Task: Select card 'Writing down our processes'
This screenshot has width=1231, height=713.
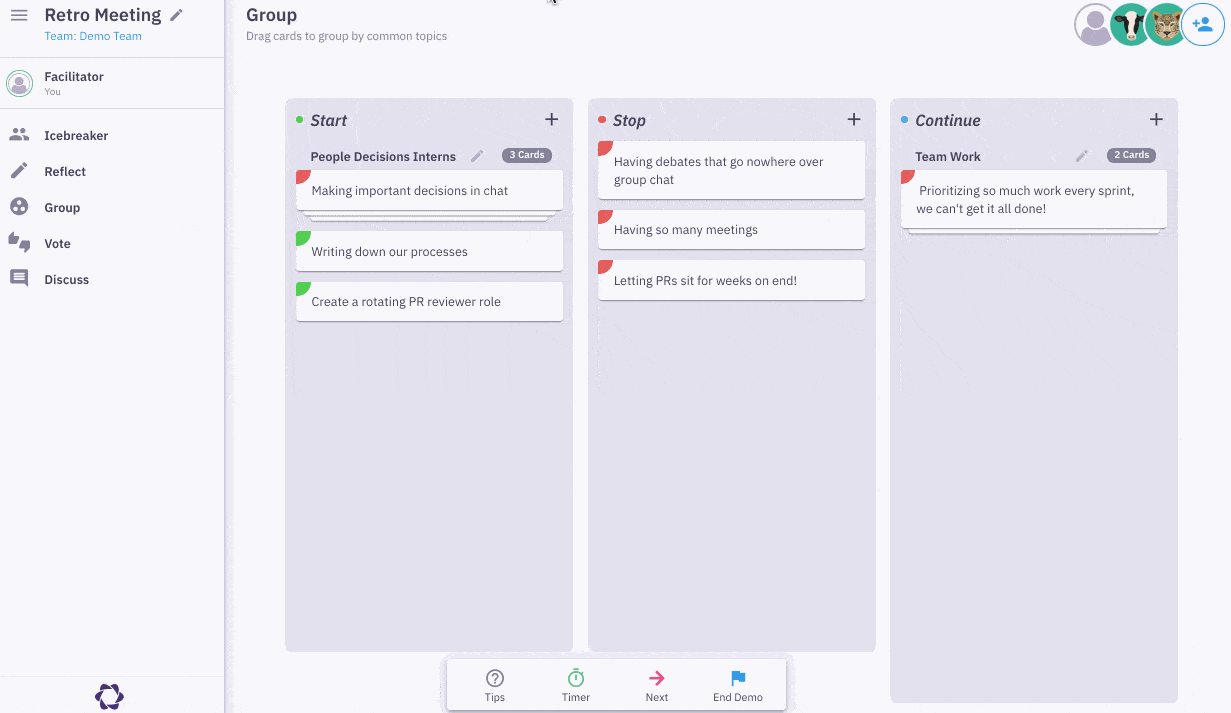Action: (x=429, y=251)
